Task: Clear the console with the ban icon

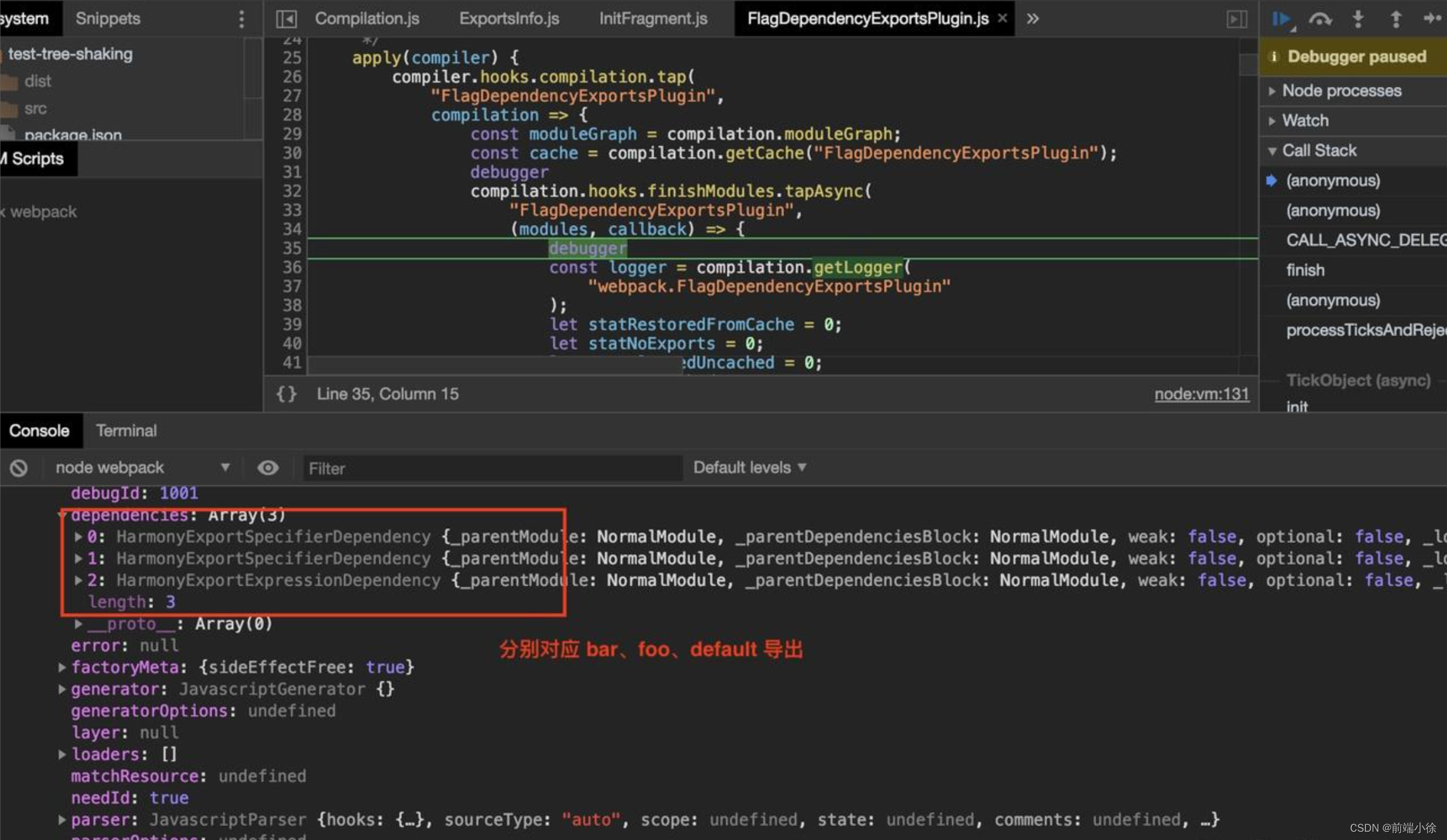Action: 19,468
